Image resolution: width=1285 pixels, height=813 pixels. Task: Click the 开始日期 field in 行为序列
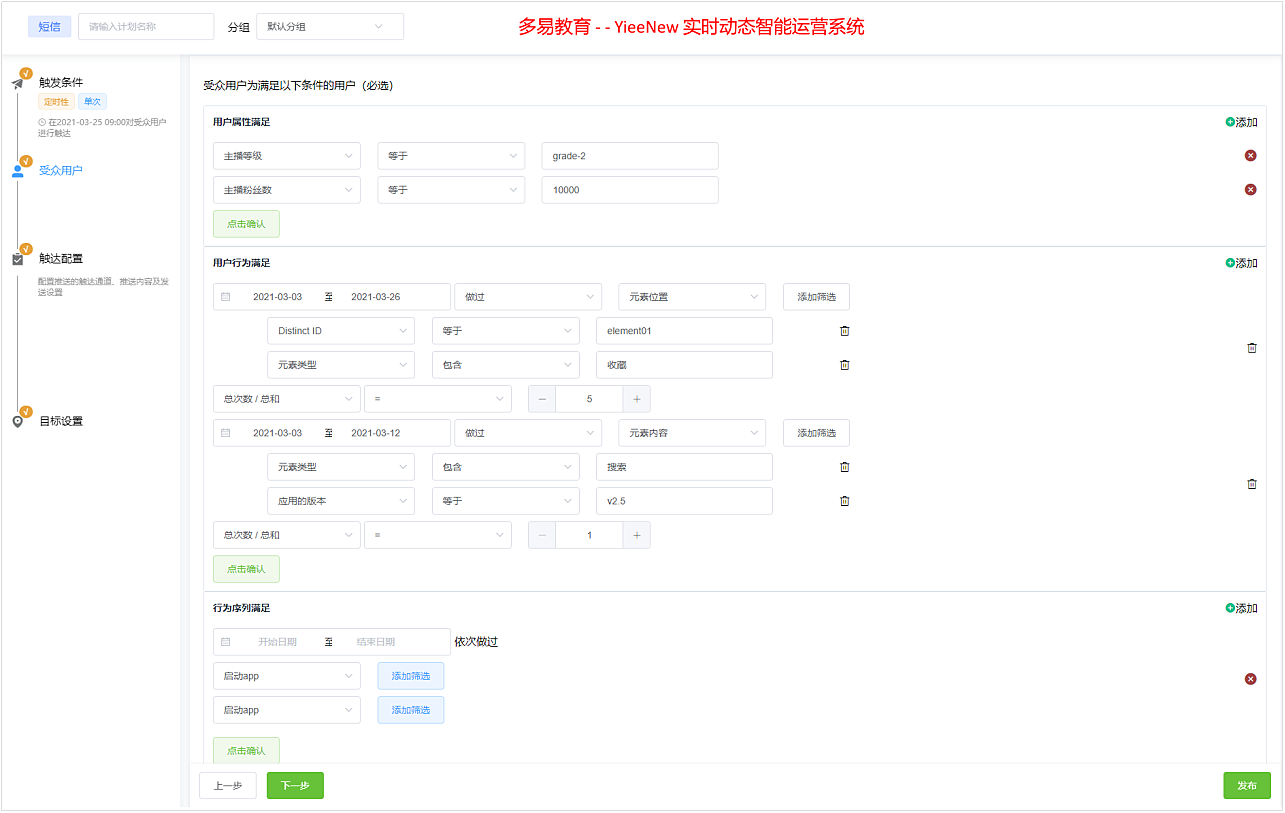[x=278, y=642]
